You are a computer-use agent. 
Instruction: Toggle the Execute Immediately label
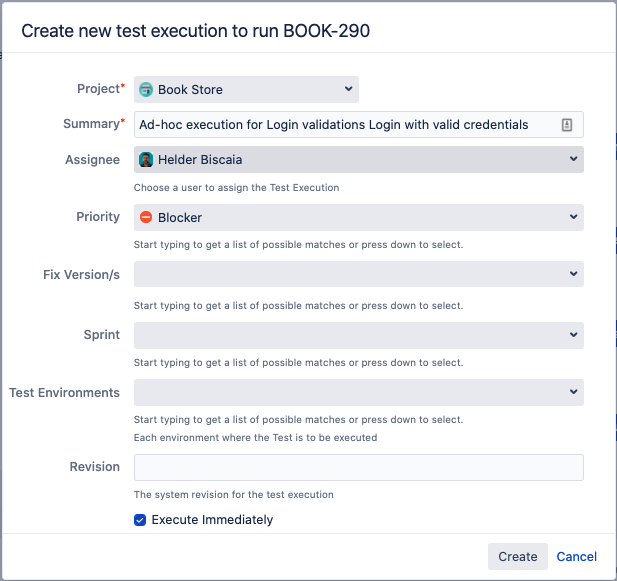coord(212,520)
